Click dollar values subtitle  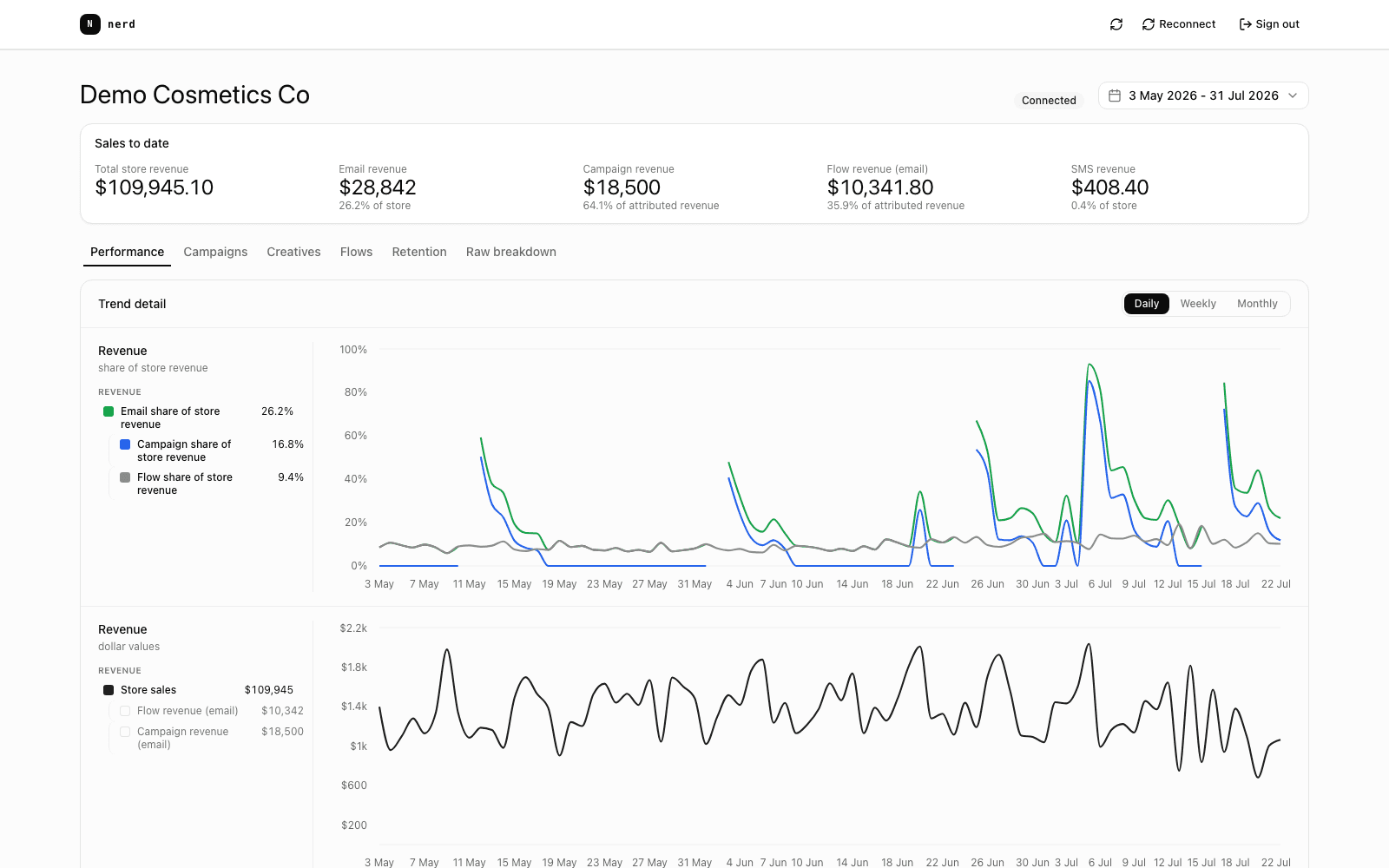tap(129, 647)
